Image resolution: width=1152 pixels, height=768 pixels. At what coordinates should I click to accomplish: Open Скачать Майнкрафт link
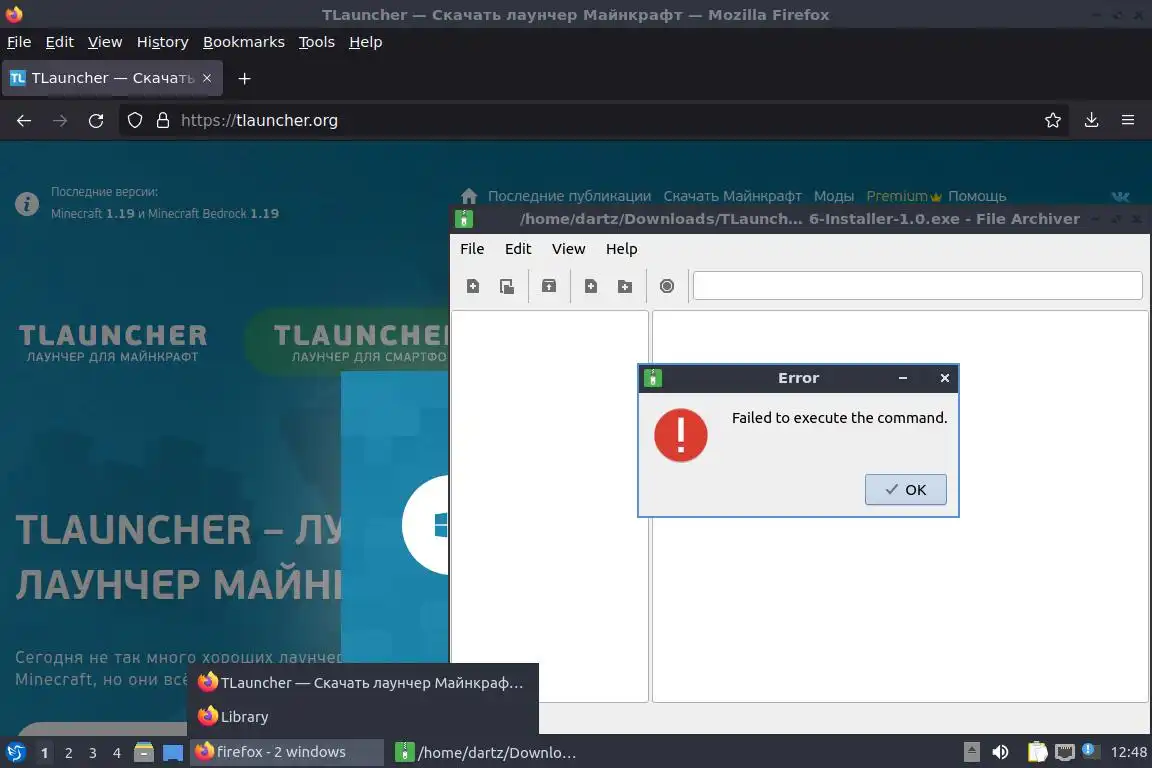click(x=732, y=196)
